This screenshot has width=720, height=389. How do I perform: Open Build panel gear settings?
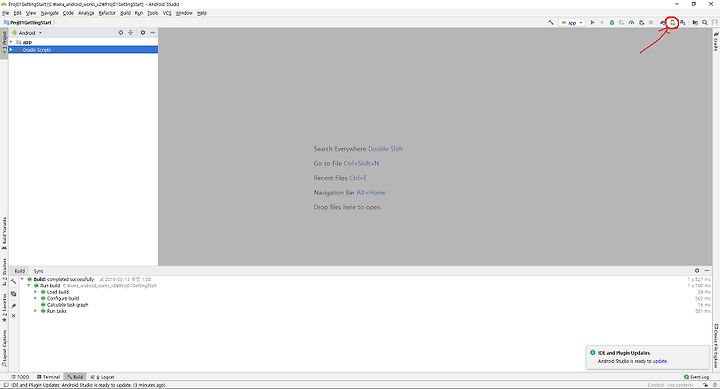click(x=697, y=271)
